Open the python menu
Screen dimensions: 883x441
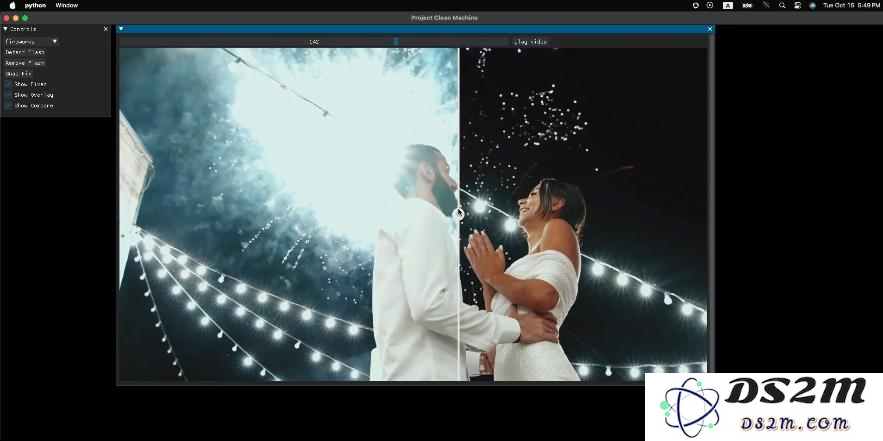coord(35,5)
